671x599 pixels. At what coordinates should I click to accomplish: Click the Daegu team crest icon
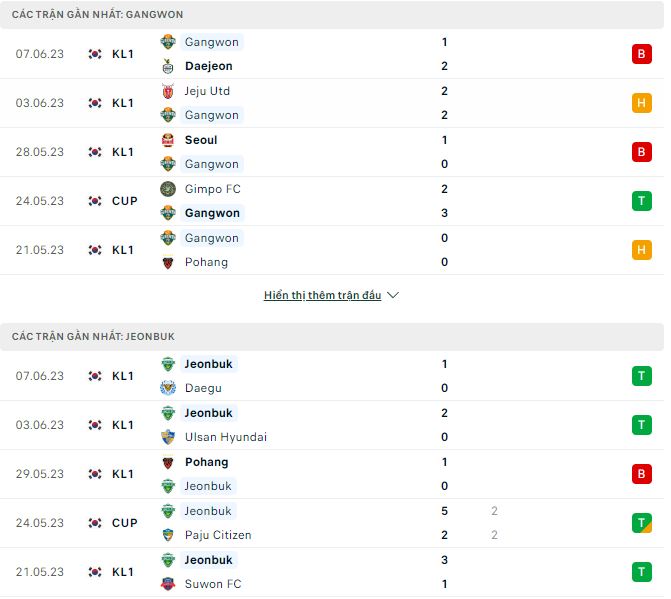coord(168,388)
